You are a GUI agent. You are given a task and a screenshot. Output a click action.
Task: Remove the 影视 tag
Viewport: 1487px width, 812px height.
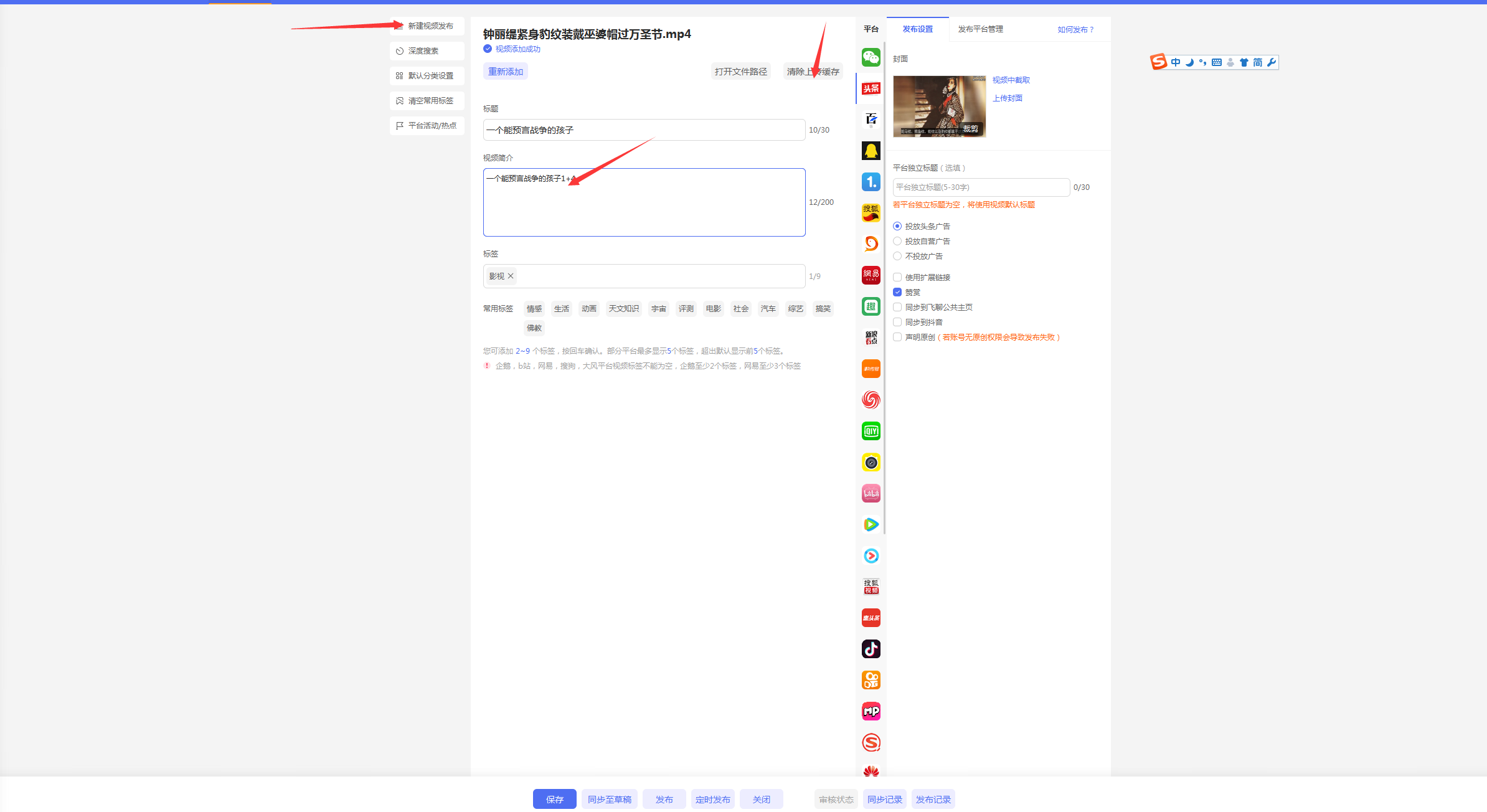tap(511, 276)
